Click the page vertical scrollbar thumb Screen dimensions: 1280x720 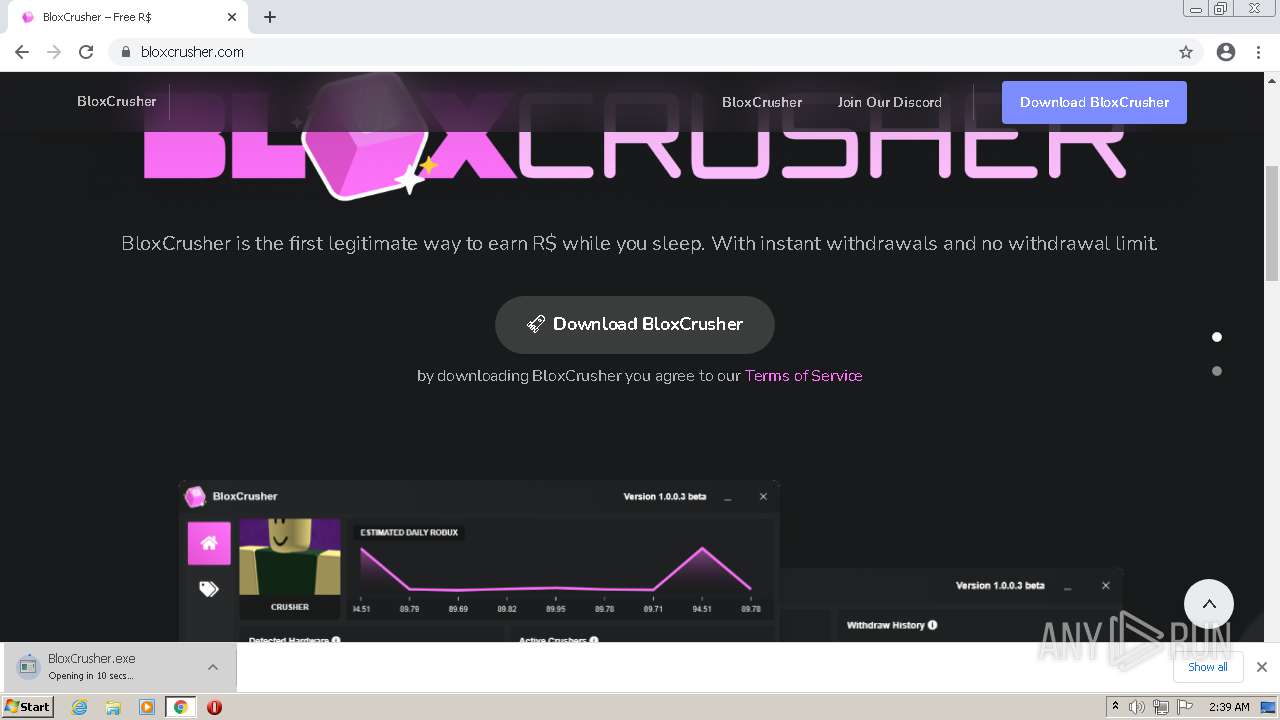1272,224
